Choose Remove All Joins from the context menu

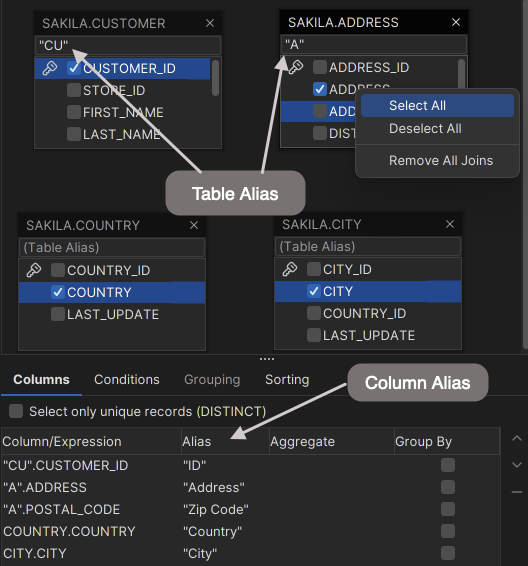pos(437,160)
